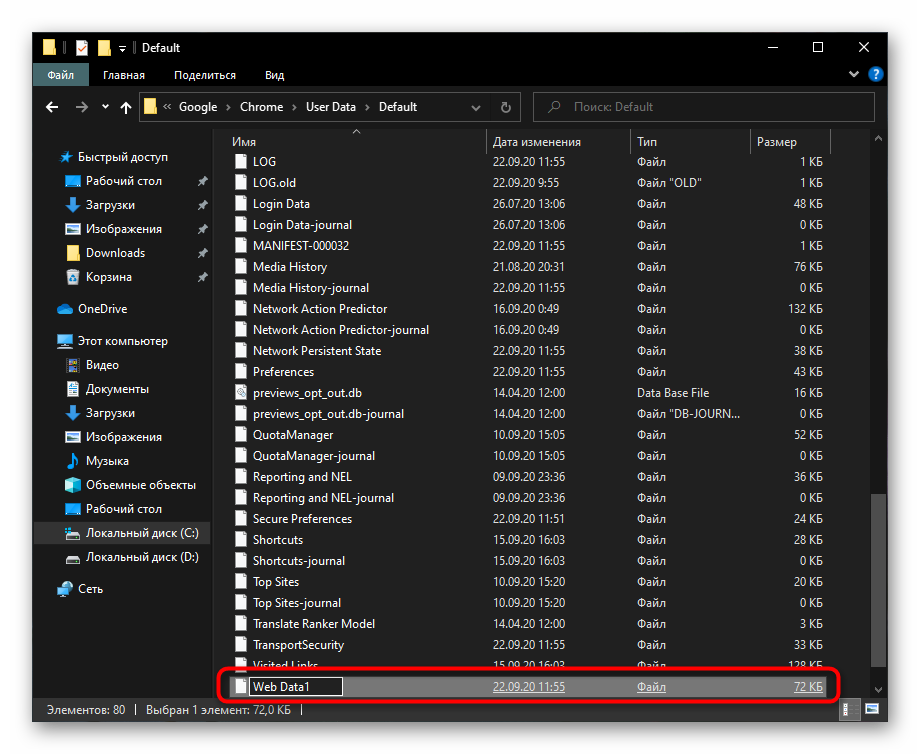Sort files by the Дата изменения column

(x=537, y=142)
